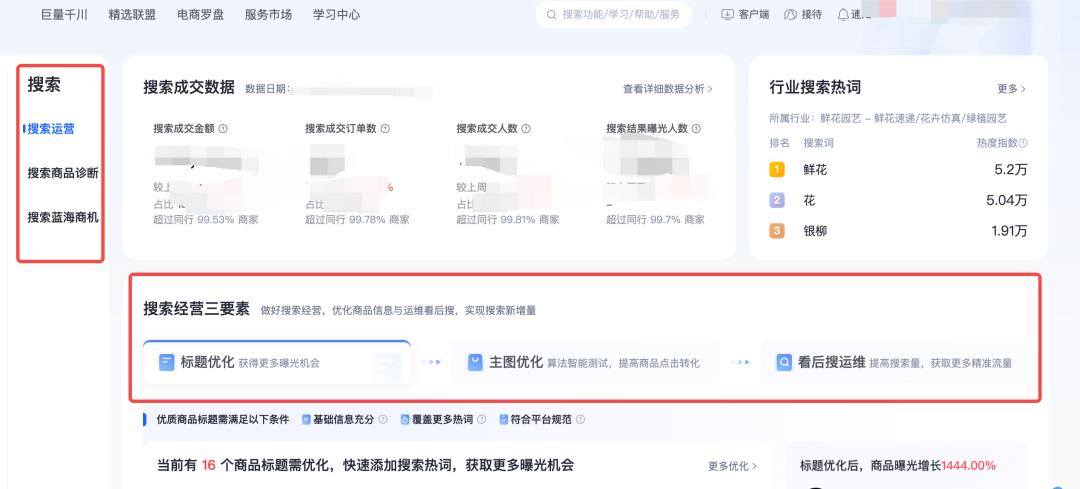Screen dimensions: 1080x489
Task: Click the 客户端 download icon
Action: point(727,14)
